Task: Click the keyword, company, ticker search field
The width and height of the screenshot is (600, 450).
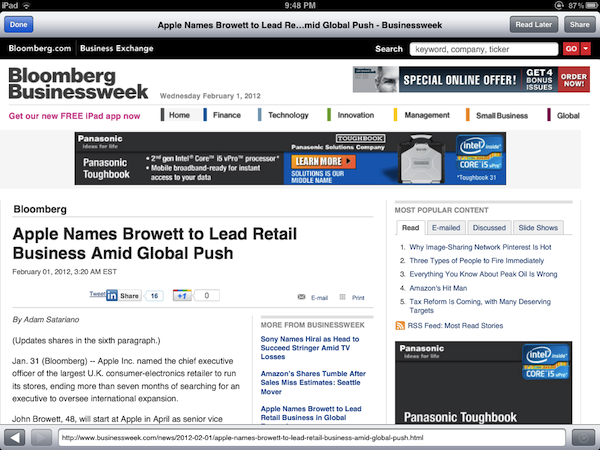Action: (484, 49)
